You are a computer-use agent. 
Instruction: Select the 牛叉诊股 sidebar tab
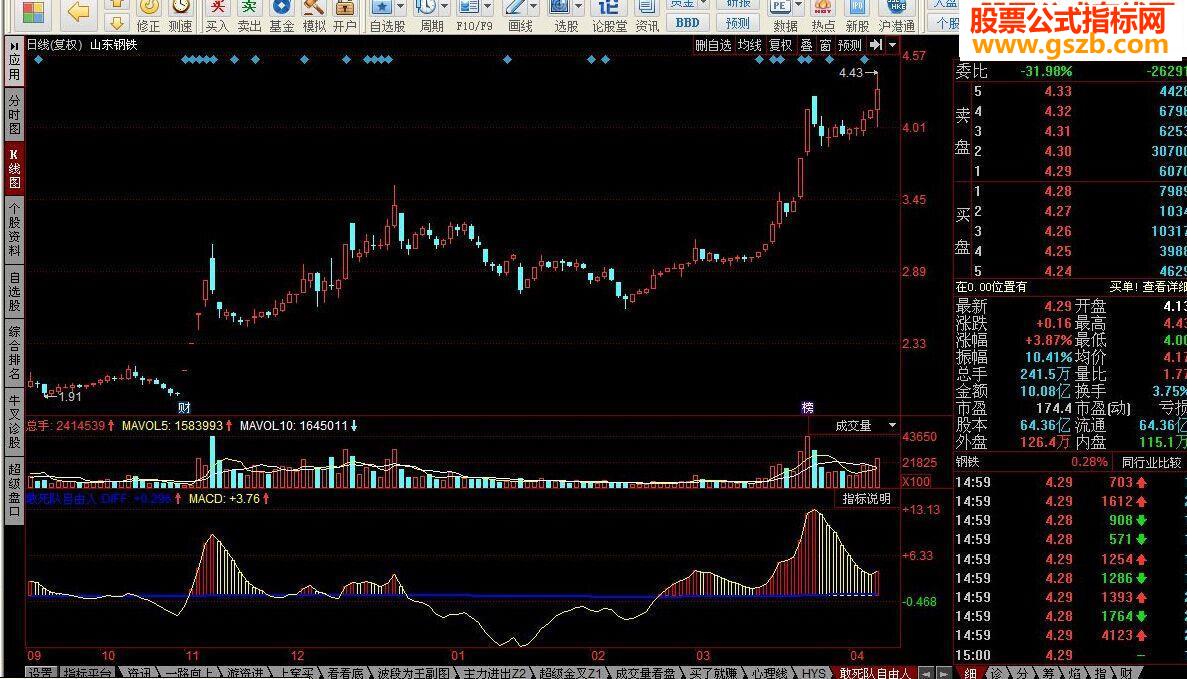tap(14, 422)
